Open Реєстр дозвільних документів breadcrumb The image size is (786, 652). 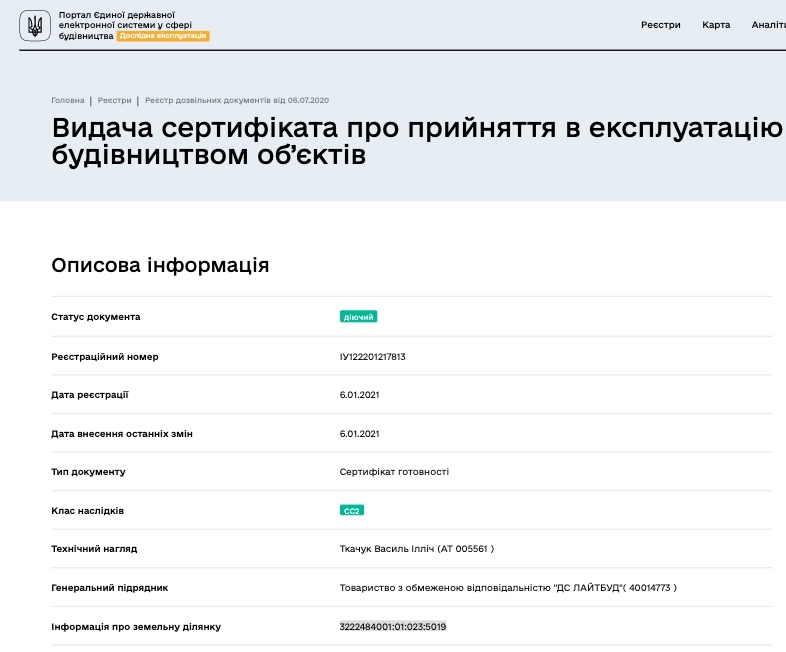pos(237,100)
